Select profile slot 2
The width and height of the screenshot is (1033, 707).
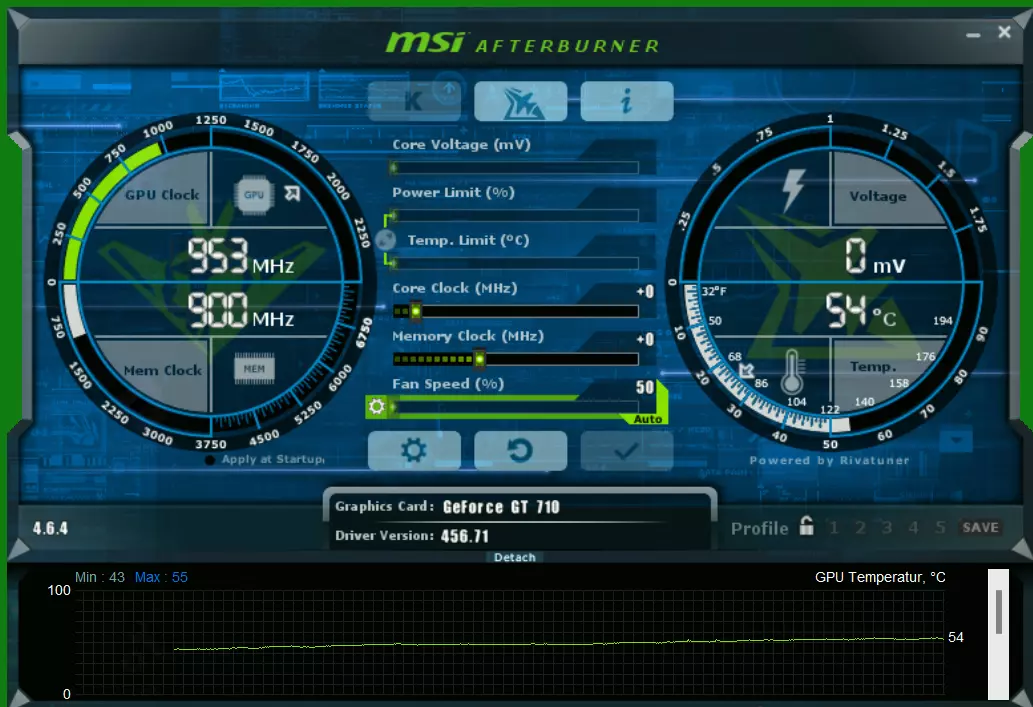coord(860,527)
